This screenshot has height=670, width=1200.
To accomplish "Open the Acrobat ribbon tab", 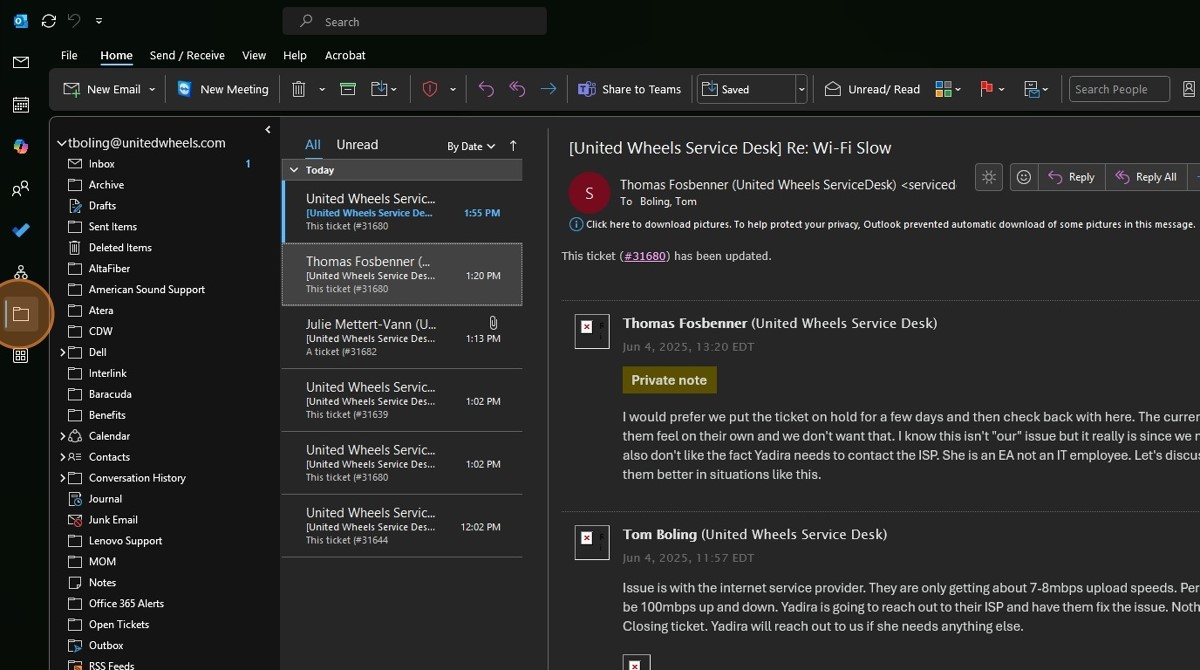I will tap(345, 55).
